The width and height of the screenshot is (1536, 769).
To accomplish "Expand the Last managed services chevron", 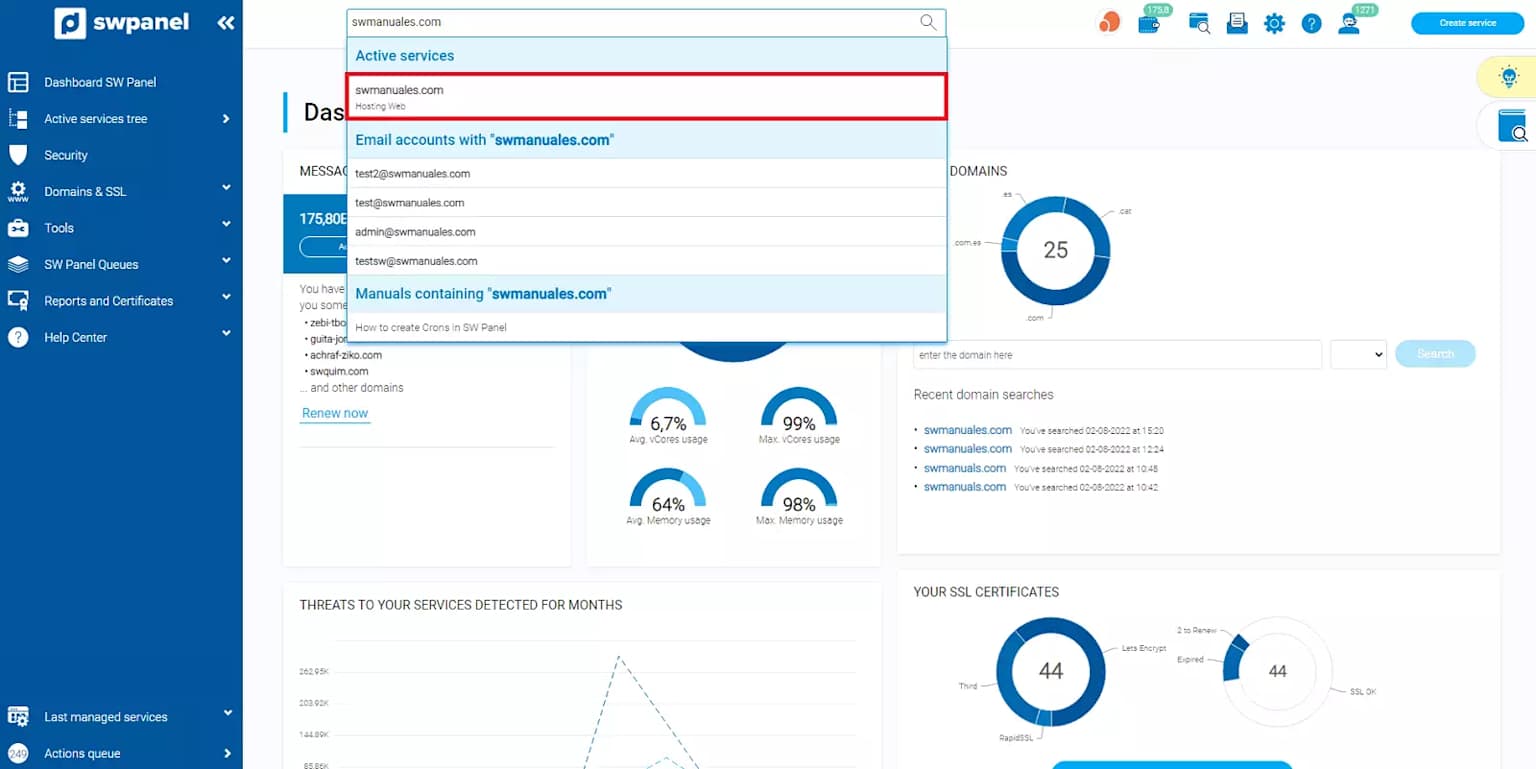I will (227, 713).
